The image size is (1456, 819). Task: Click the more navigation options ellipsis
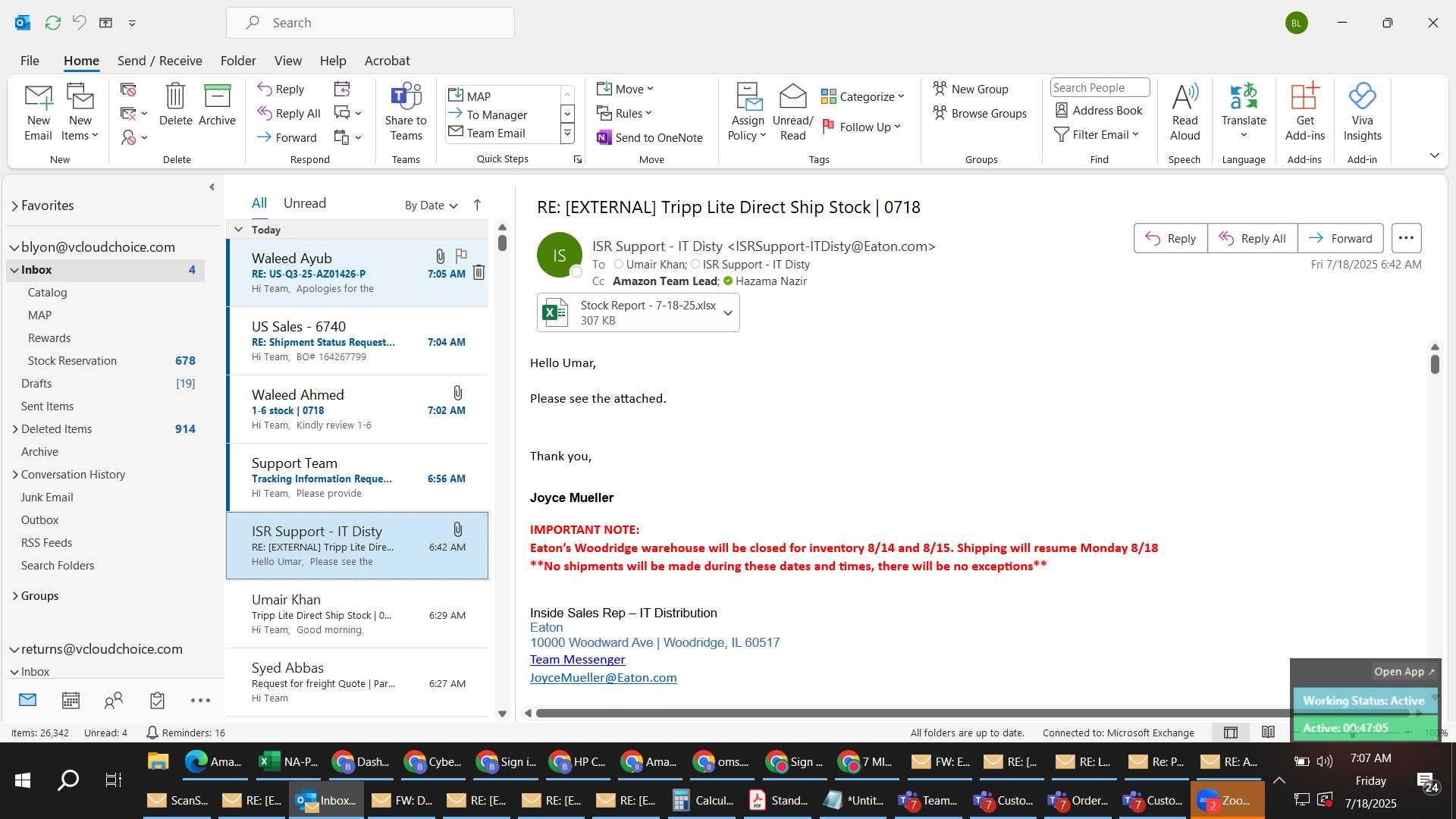[200, 701]
